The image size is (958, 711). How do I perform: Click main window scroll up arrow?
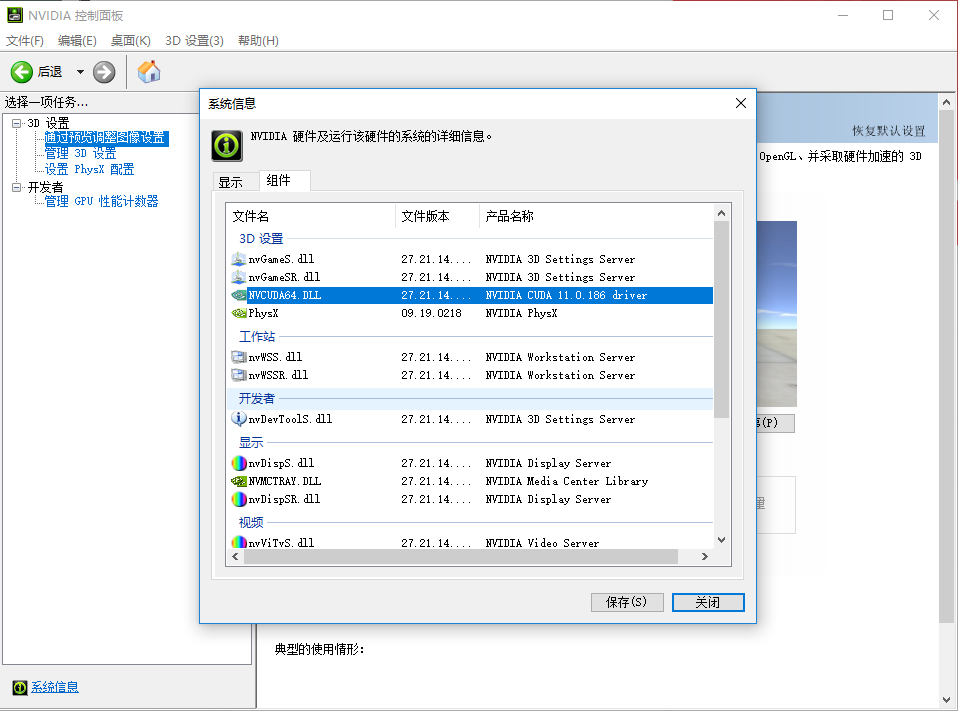click(x=946, y=102)
